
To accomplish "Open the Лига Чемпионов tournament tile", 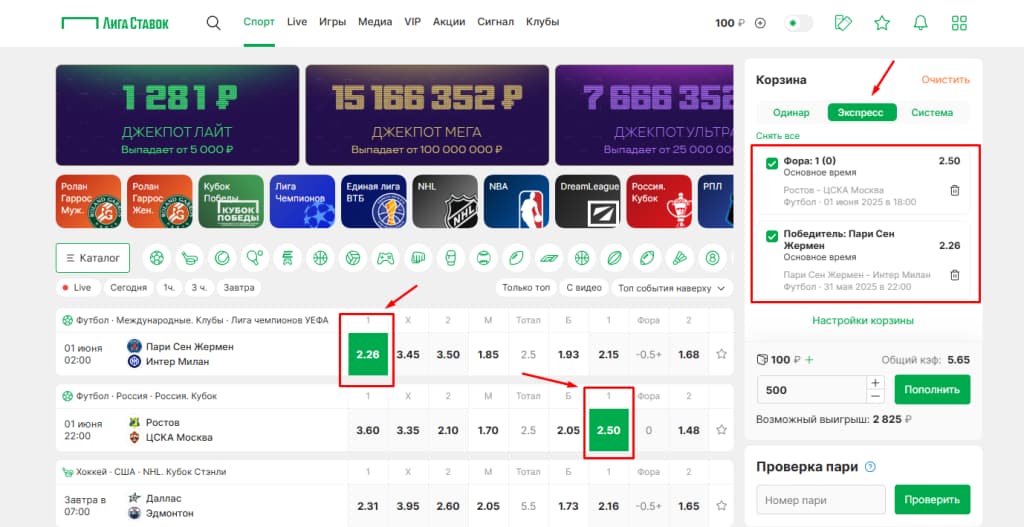I will click(x=302, y=201).
